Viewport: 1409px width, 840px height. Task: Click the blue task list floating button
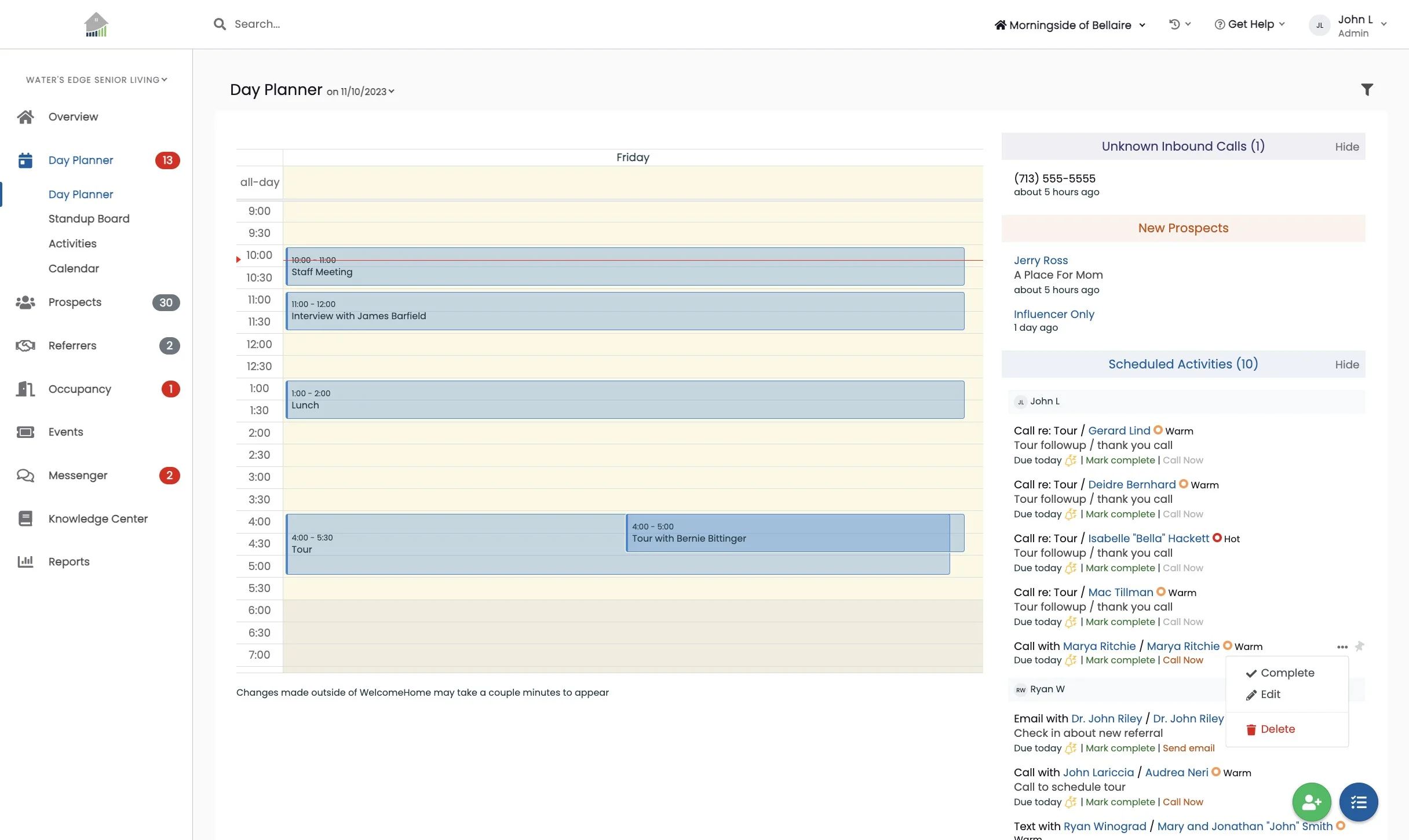(x=1358, y=802)
